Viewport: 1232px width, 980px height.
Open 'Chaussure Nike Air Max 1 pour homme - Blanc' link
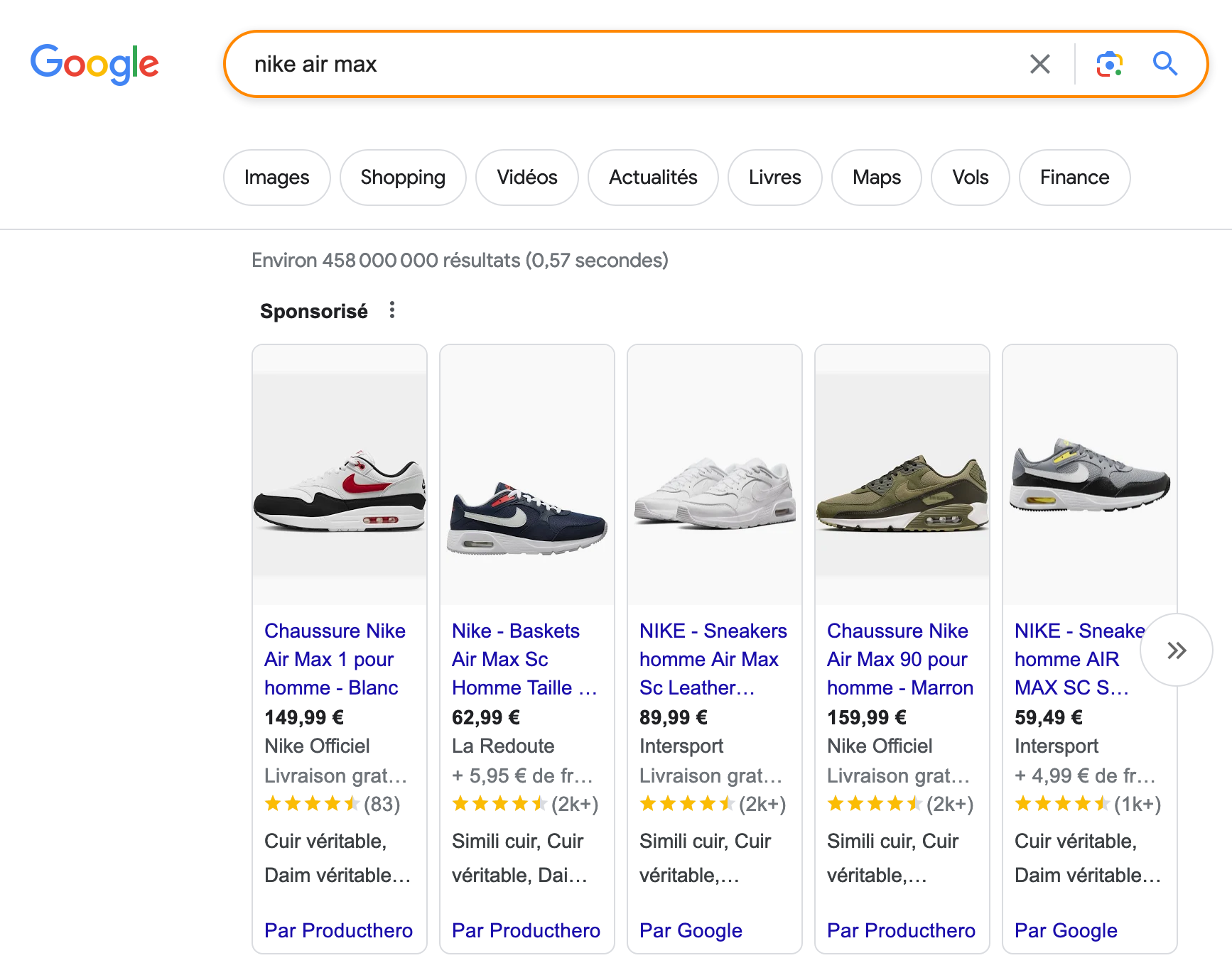(335, 659)
